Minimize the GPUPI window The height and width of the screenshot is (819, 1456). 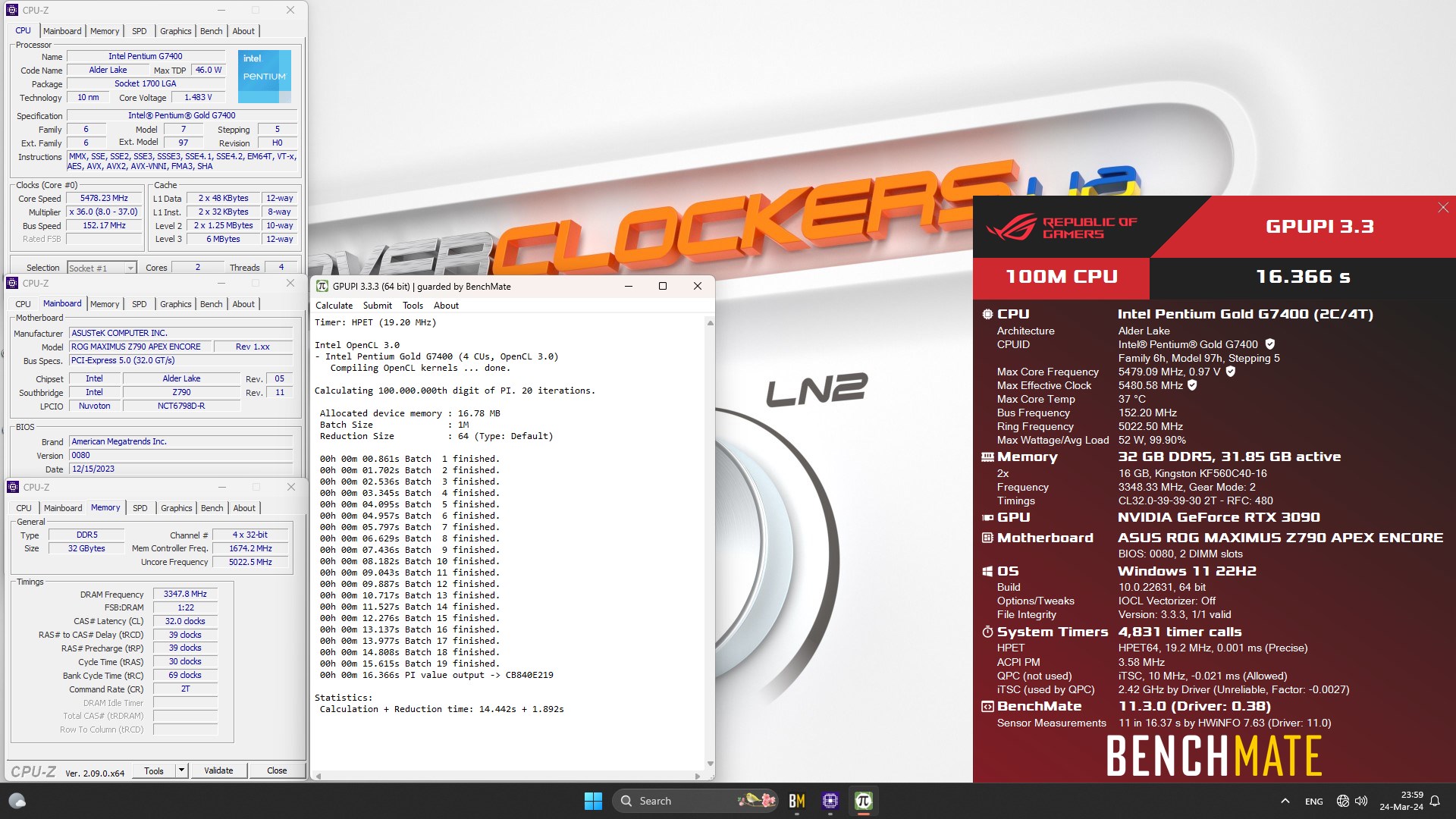tap(629, 287)
